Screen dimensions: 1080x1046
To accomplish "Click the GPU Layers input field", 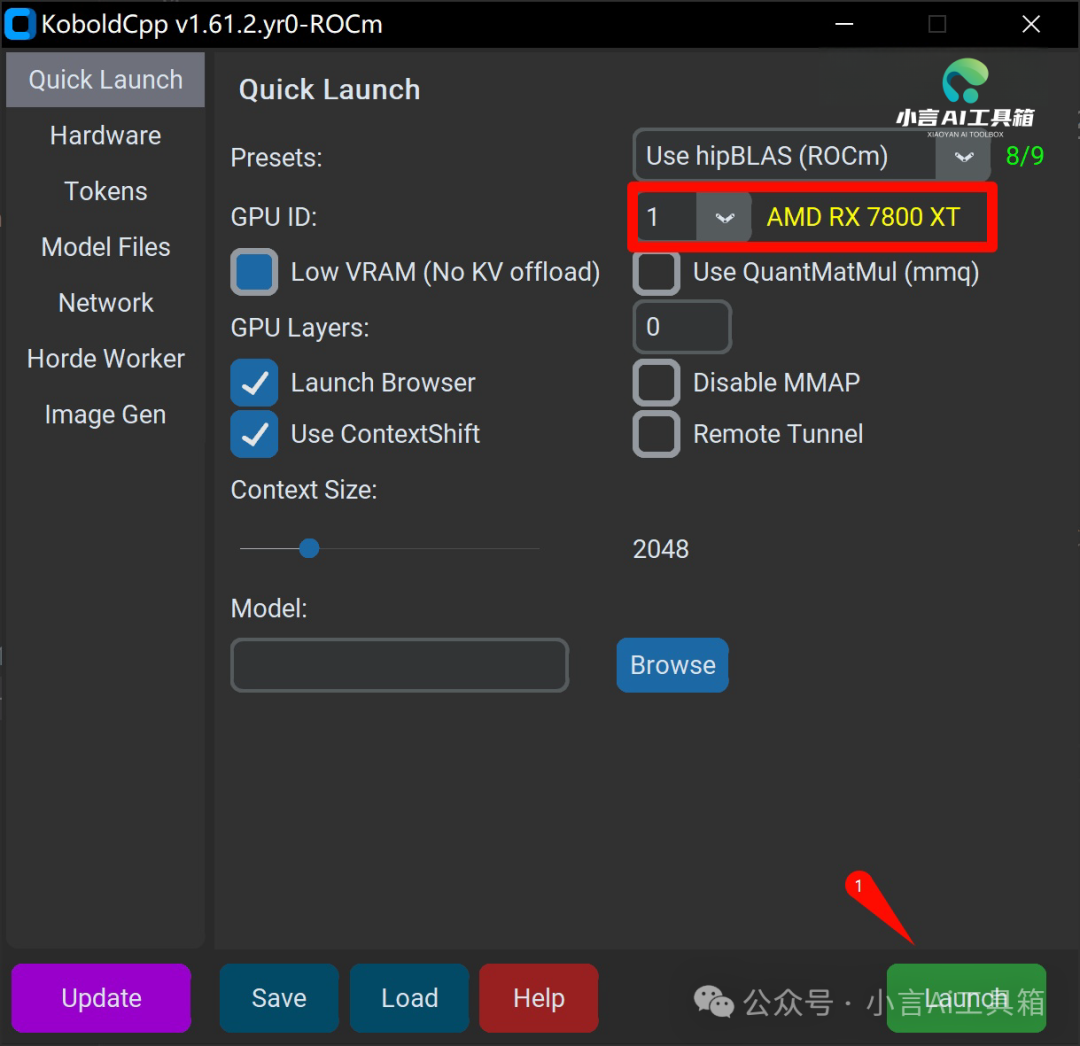I will [x=682, y=327].
